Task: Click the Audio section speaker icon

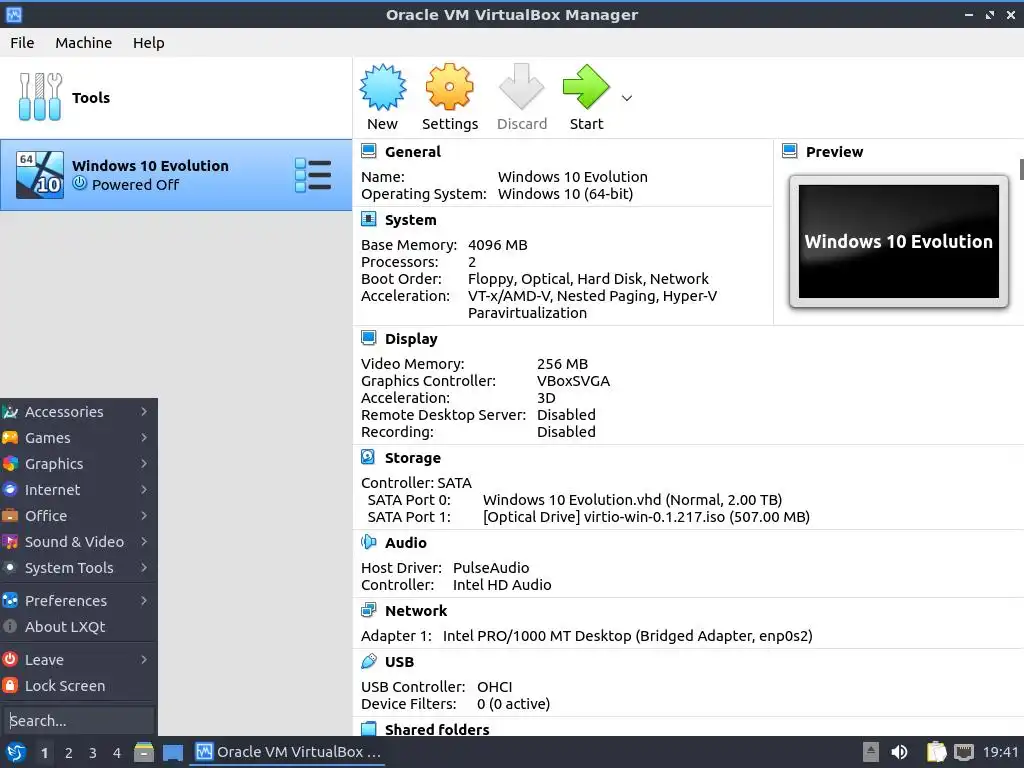Action: pyautogui.click(x=368, y=542)
